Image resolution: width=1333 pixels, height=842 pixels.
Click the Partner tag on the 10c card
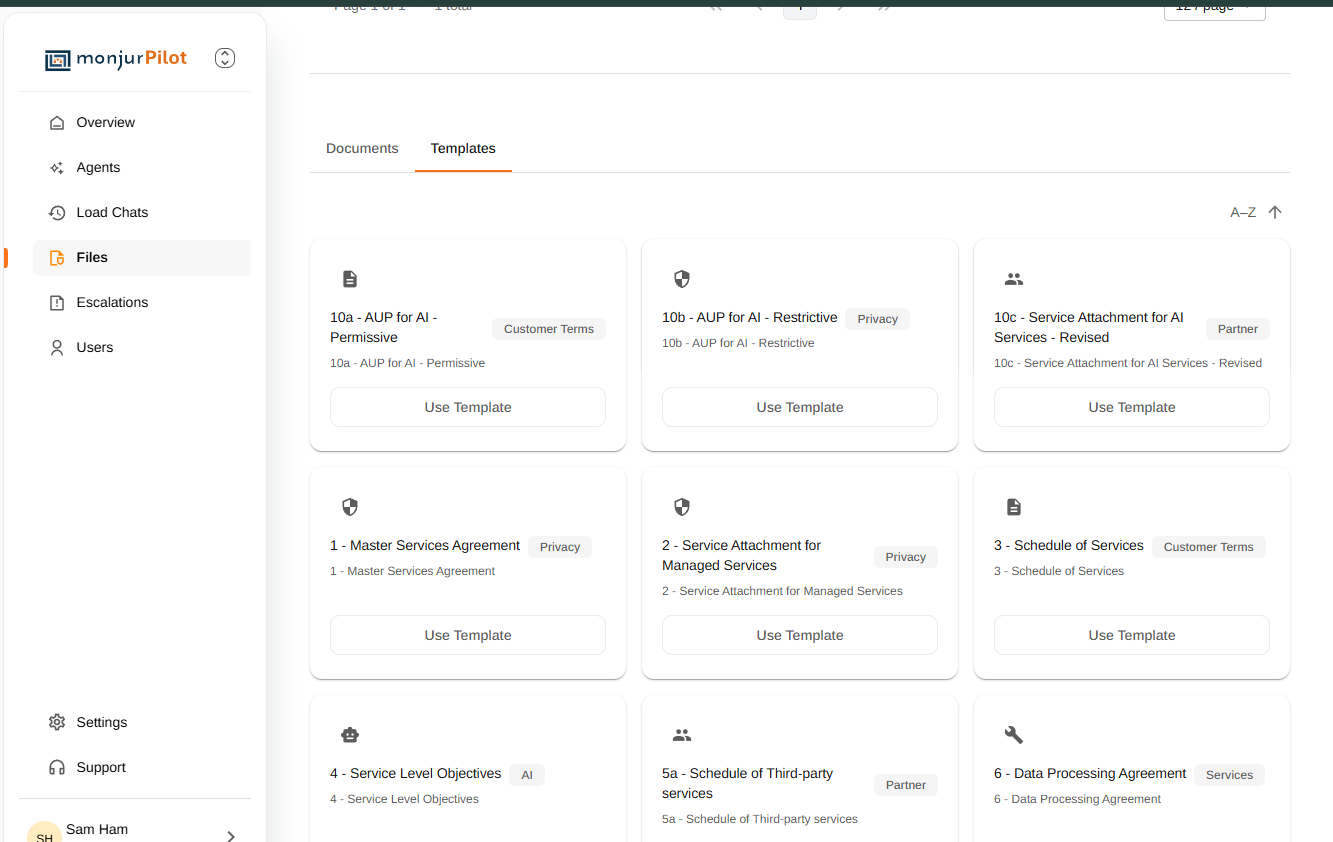(x=1238, y=329)
